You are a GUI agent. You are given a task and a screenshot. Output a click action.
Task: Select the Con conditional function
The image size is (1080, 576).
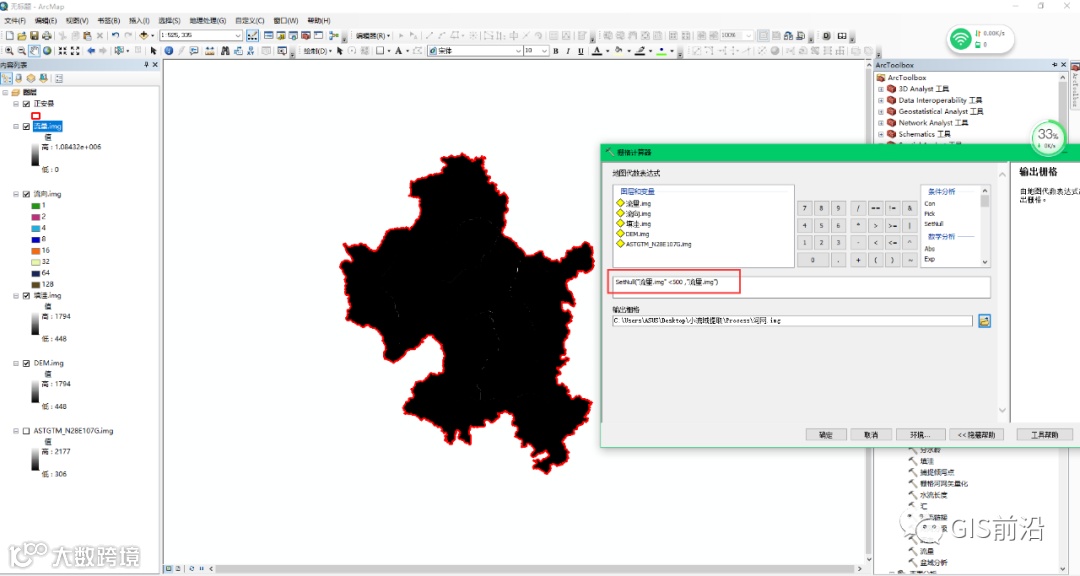[929, 204]
